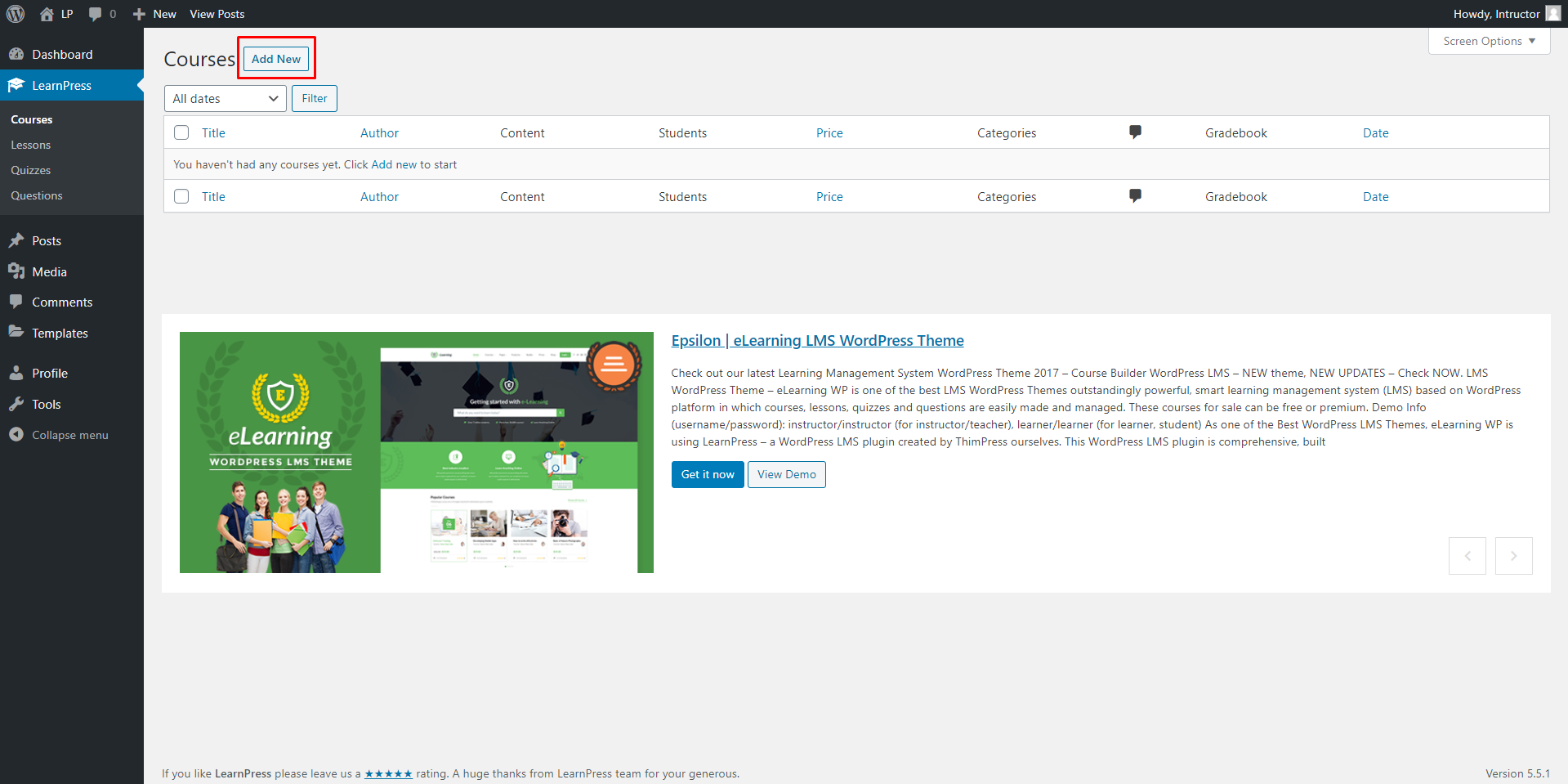Image resolution: width=1568 pixels, height=784 pixels.
Task: Click the WordPress logo in admin bar
Action: (x=16, y=14)
